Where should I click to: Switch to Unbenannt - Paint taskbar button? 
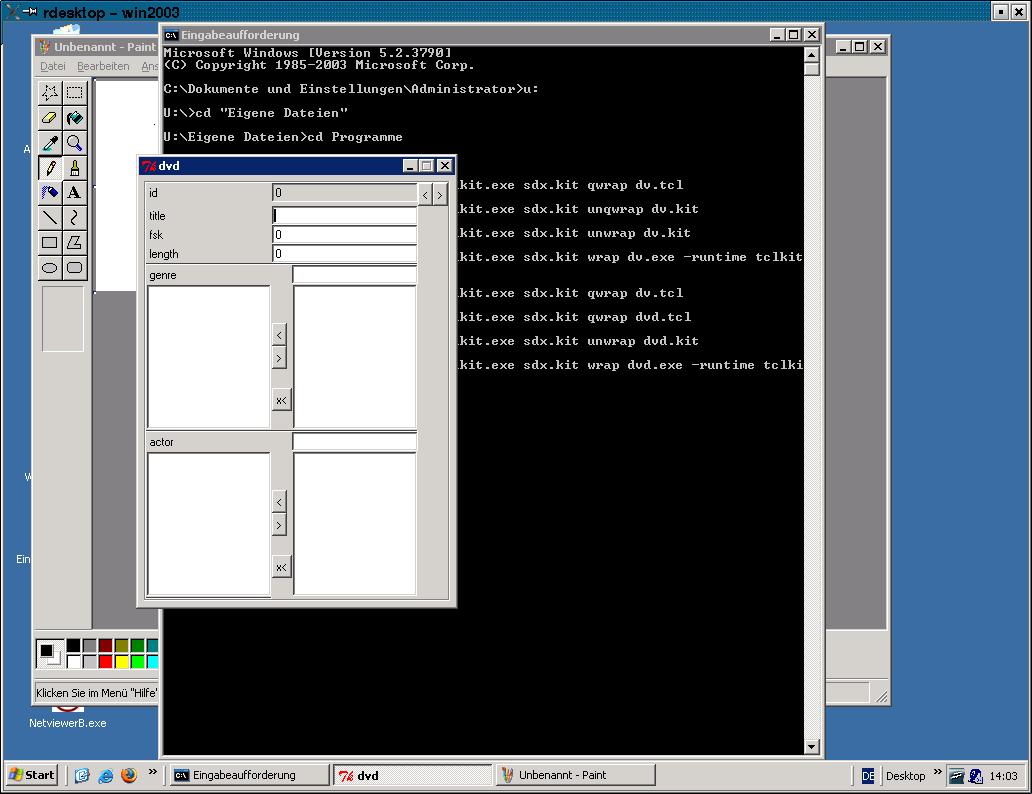pyautogui.click(x=576, y=775)
